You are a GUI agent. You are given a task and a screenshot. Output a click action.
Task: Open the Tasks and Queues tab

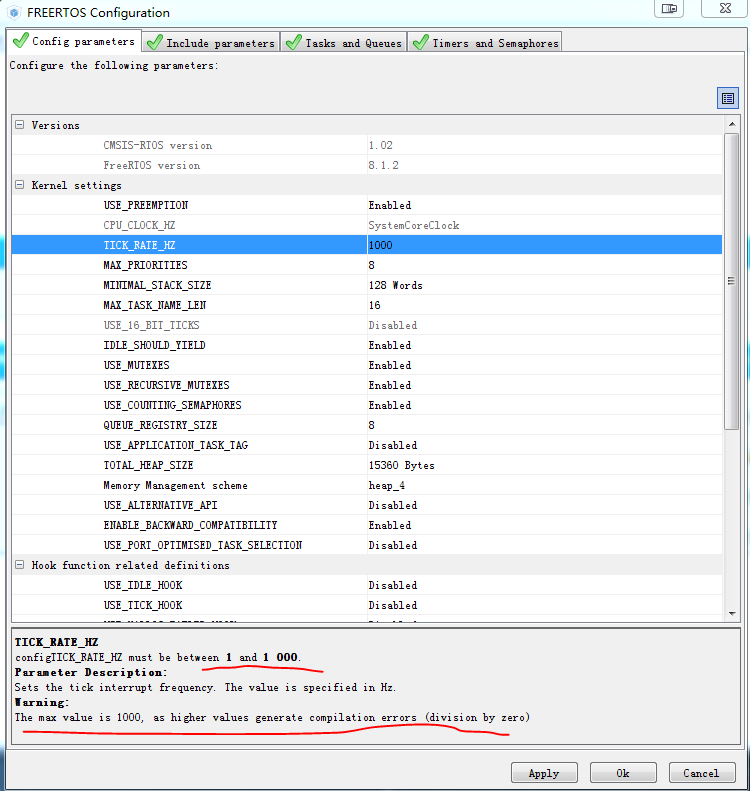pyautogui.click(x=343, y=43)
